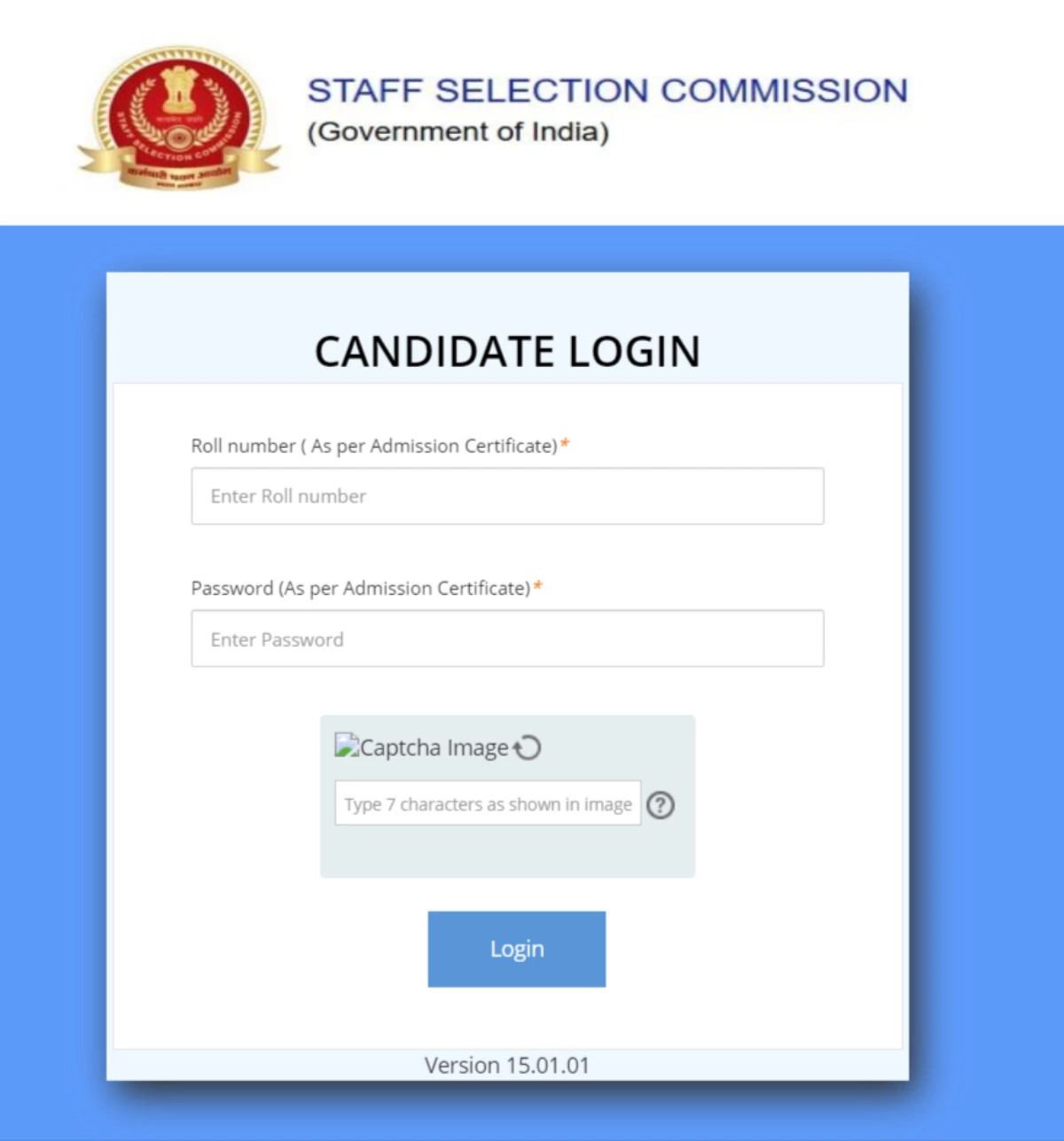Click the Version 15.01.01 text
Screen dimensions: 1064x1141
[x=506, y=1065]
